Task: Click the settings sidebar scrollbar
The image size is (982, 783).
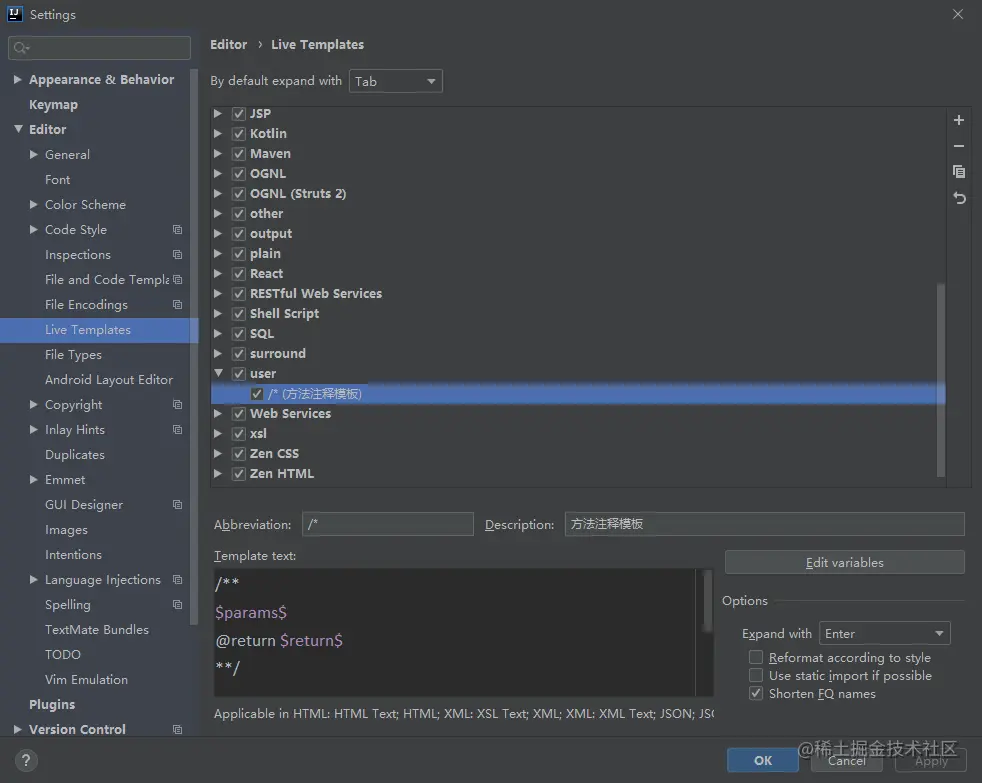Action: point(194,346)
